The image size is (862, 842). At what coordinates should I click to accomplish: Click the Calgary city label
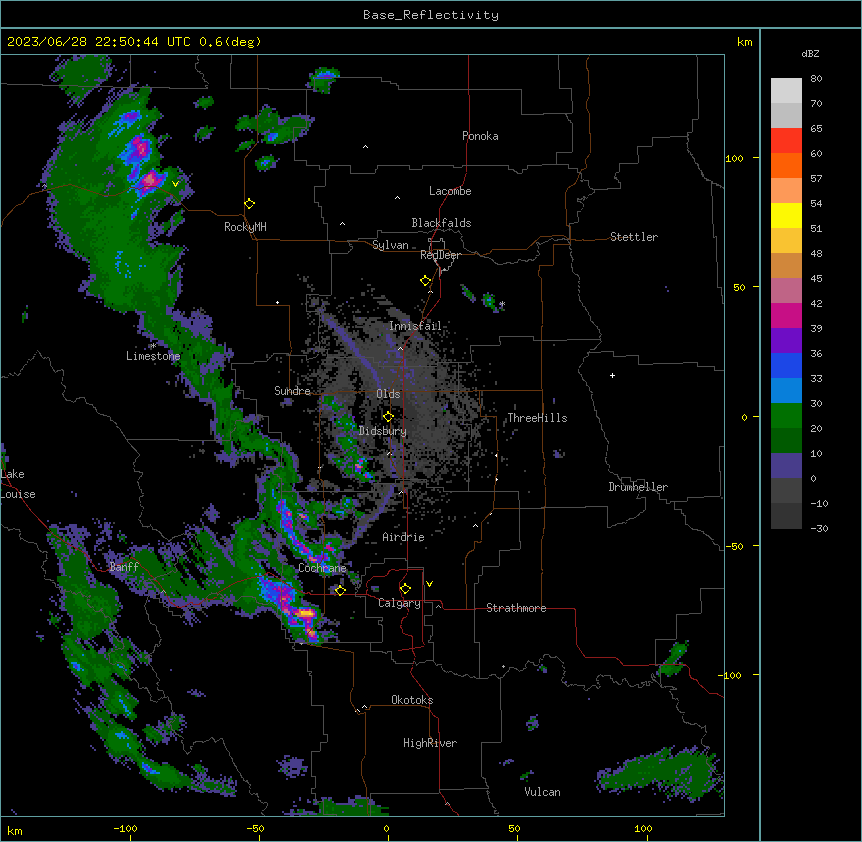[399, 603]
